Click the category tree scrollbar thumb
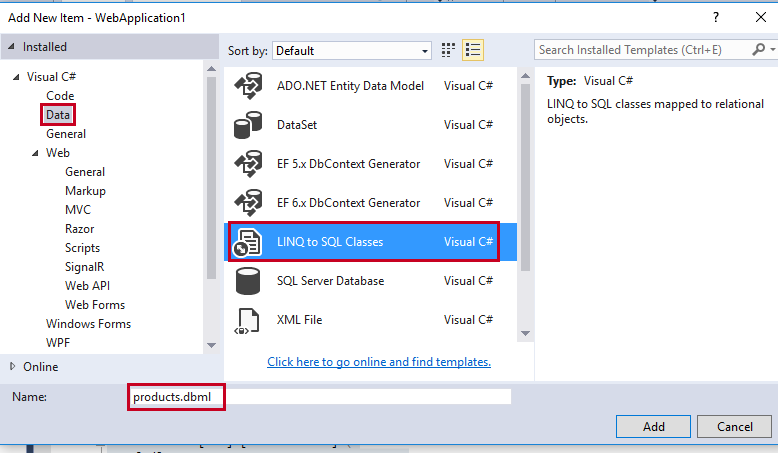This screenshot has height=453, width=778. (x=211, y=178)
